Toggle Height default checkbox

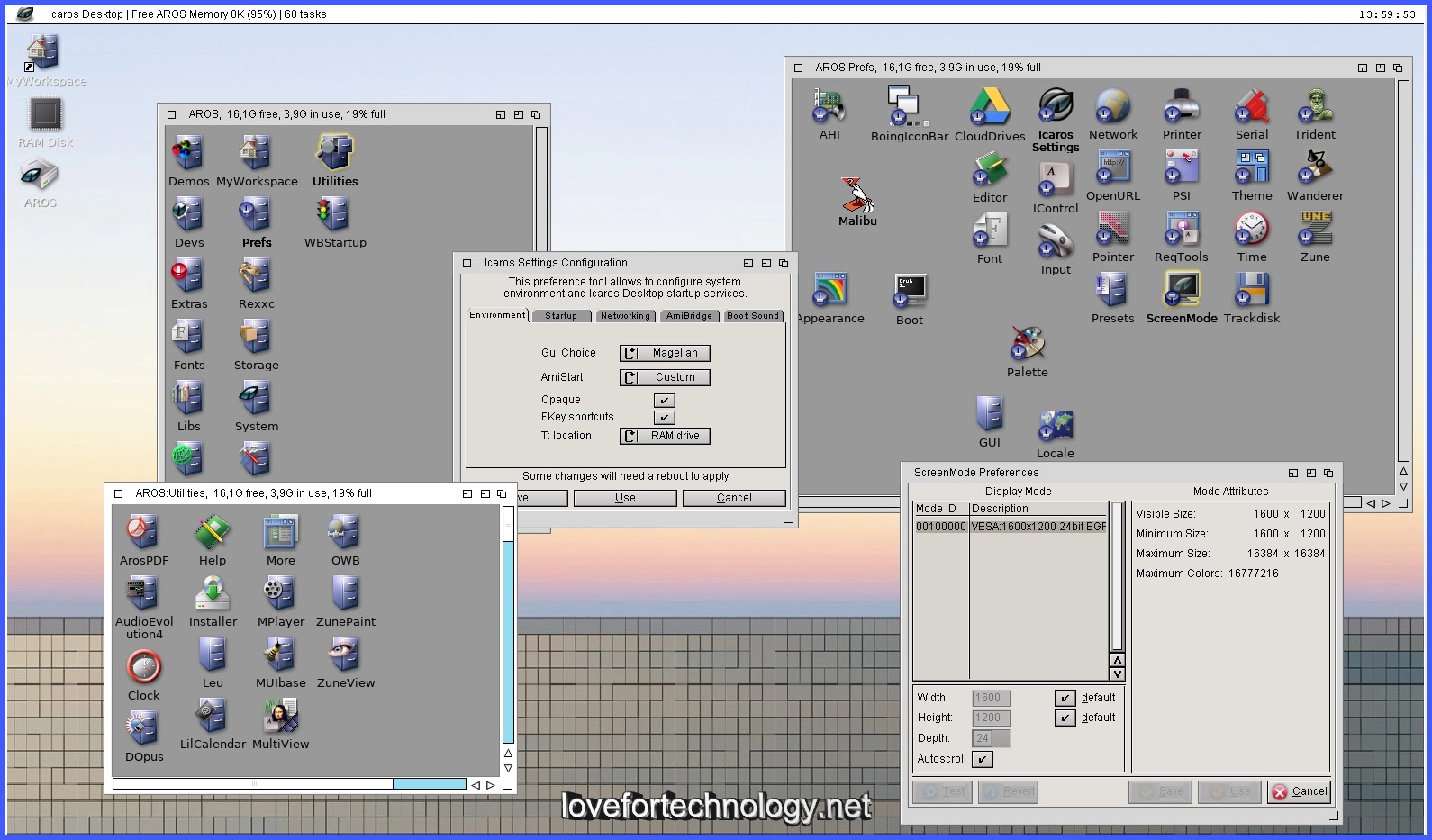(x=1065, y=718)
